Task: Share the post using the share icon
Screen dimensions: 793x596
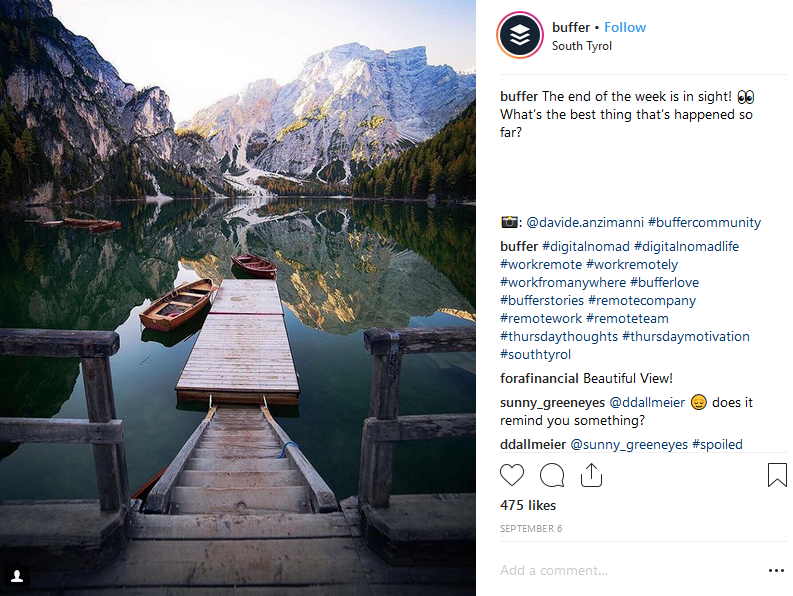Action: point(591,475)
